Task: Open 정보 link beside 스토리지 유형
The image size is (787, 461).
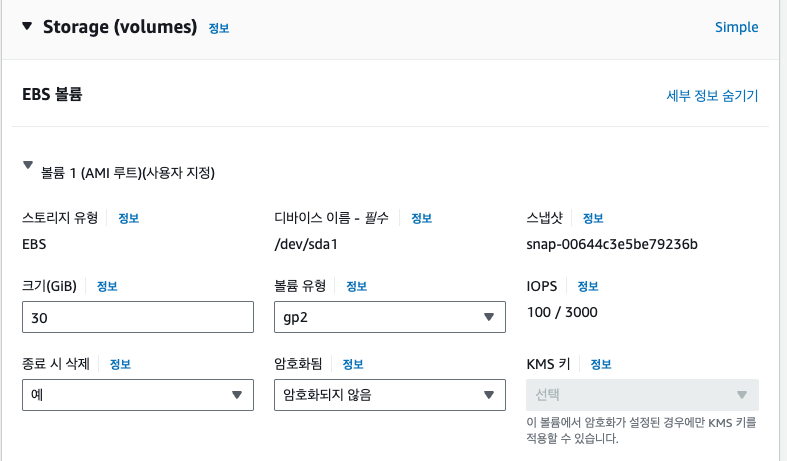Action: 128,217
